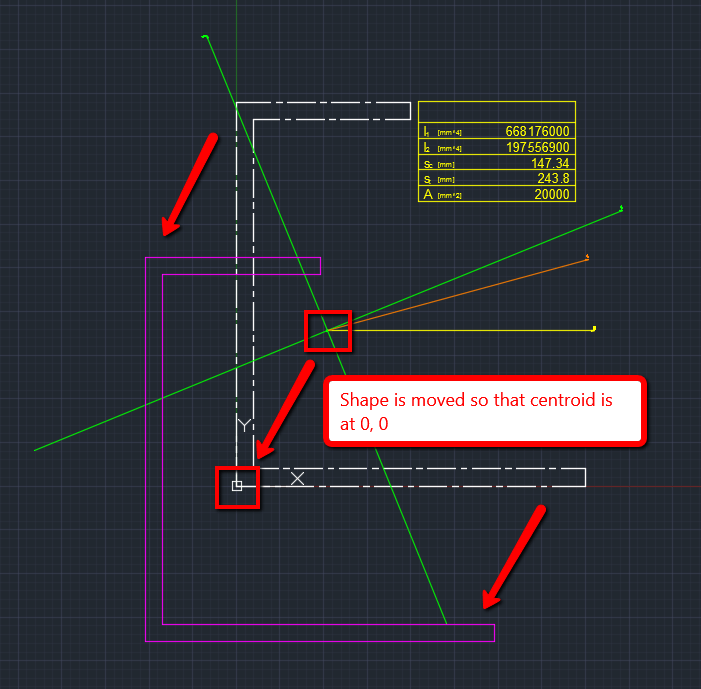Click the orange line's end marker

[x=587, y=257]
